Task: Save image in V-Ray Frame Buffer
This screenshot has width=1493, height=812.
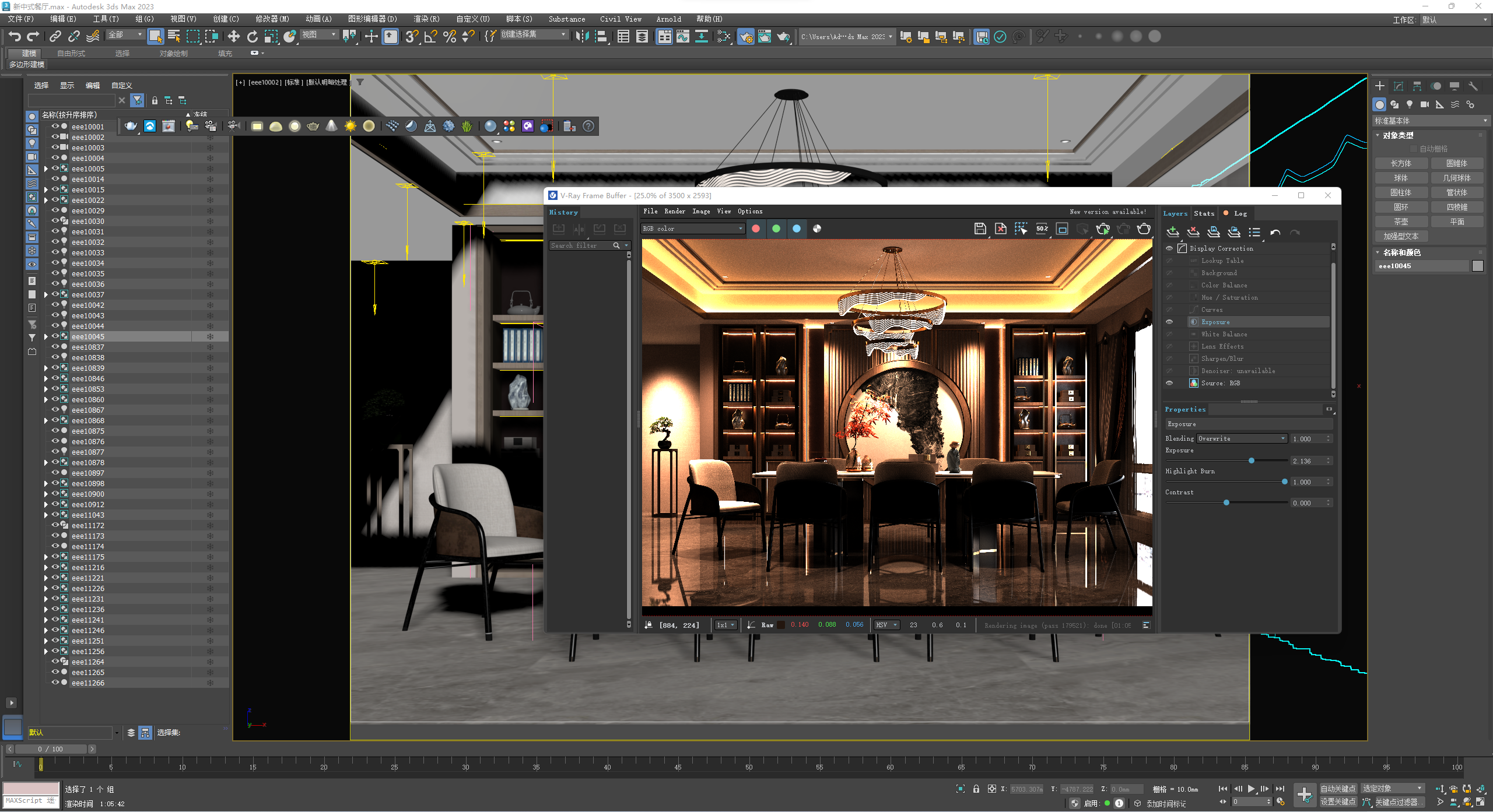Action: coord(980,229)
